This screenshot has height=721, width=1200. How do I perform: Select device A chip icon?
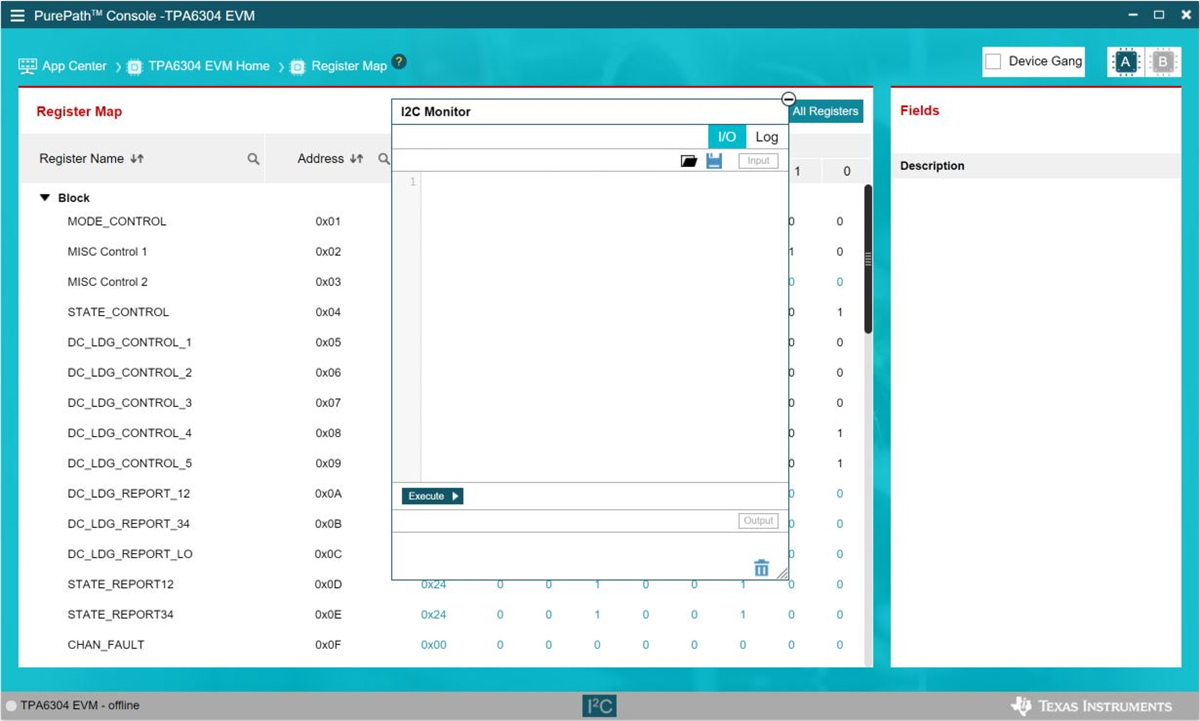click(1125, 62)
